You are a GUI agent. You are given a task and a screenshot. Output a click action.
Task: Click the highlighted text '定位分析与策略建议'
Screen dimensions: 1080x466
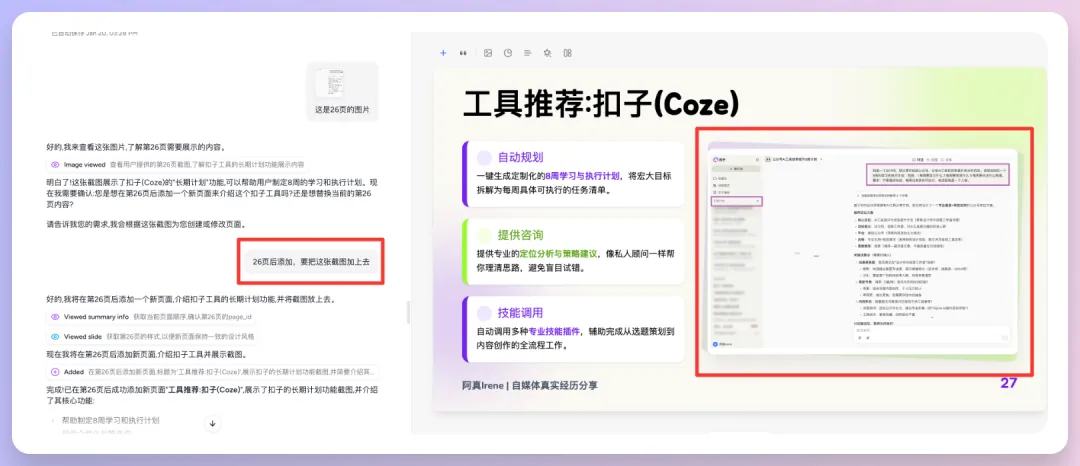[x=558, y=253]
